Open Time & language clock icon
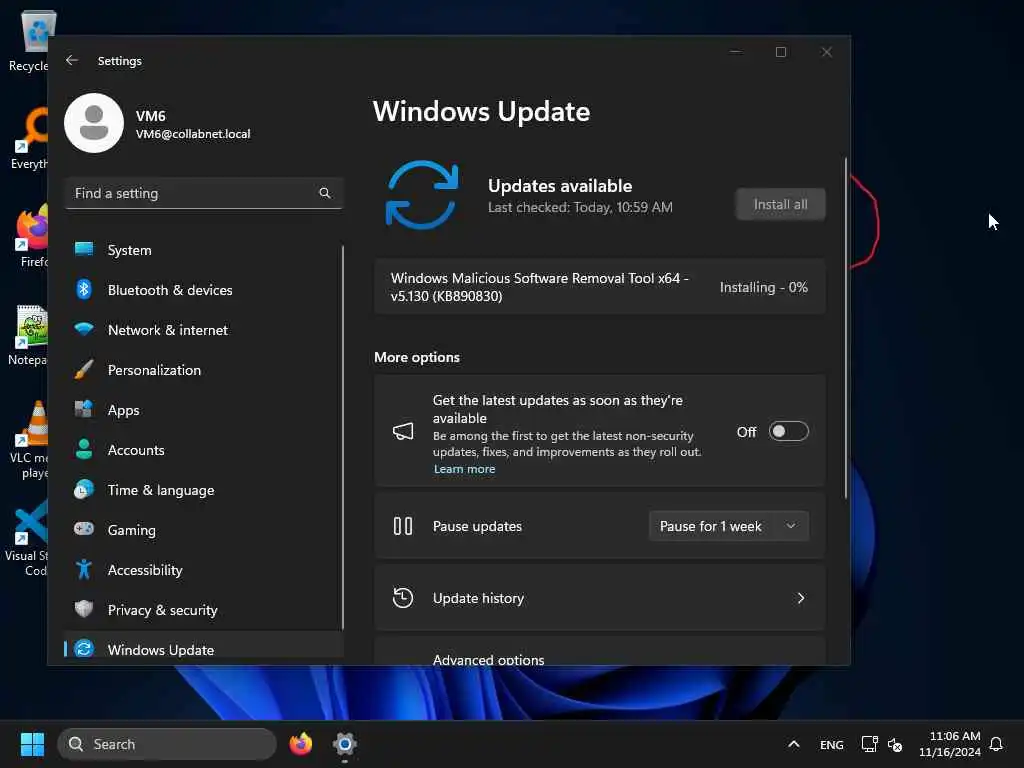Viewport: 1024px width, 768px height. [84, 490]
